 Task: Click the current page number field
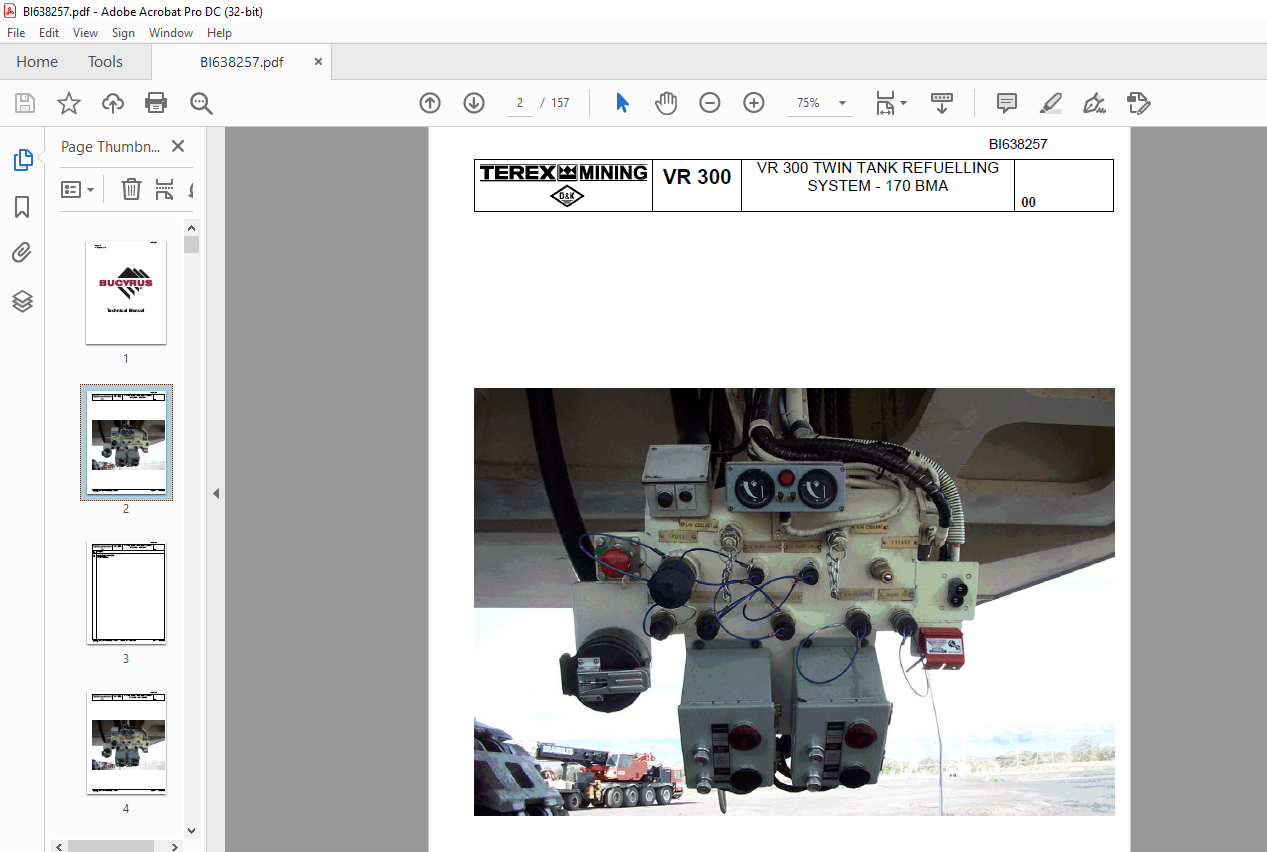point(520,103)
